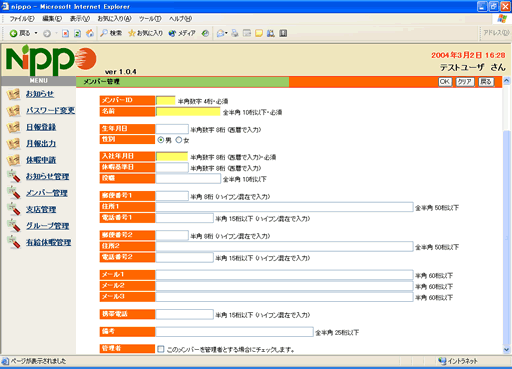The image size is (512, 369).
Task: Click the メール1 input field
Action: 284,275
